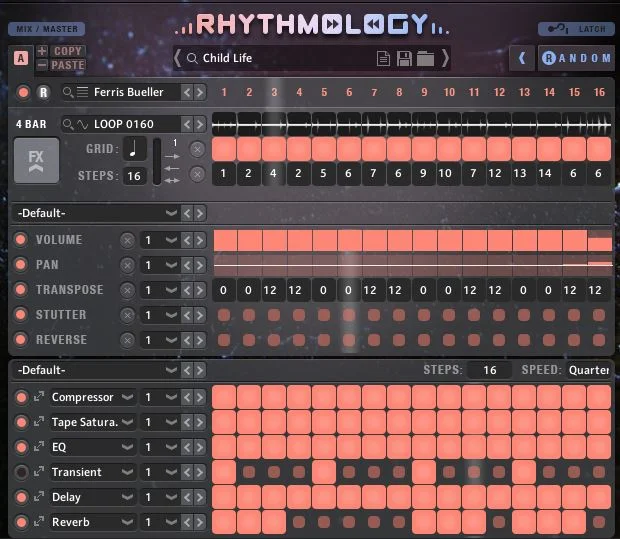
Task: Click the R randomize button beside Ferris Bueller
Action: (43, 93)
